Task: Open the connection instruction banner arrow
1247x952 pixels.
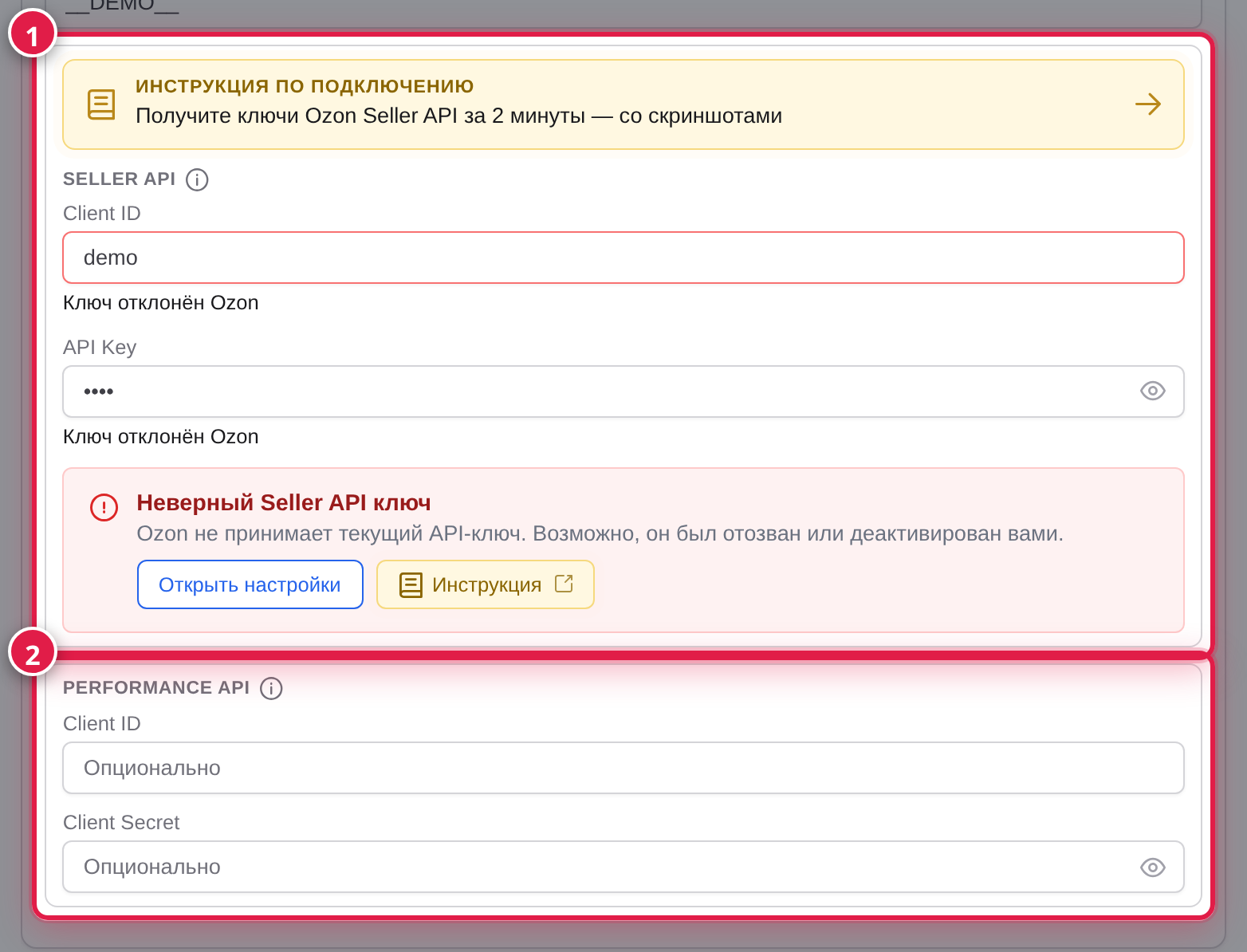Action: [x=1147, y=104]
